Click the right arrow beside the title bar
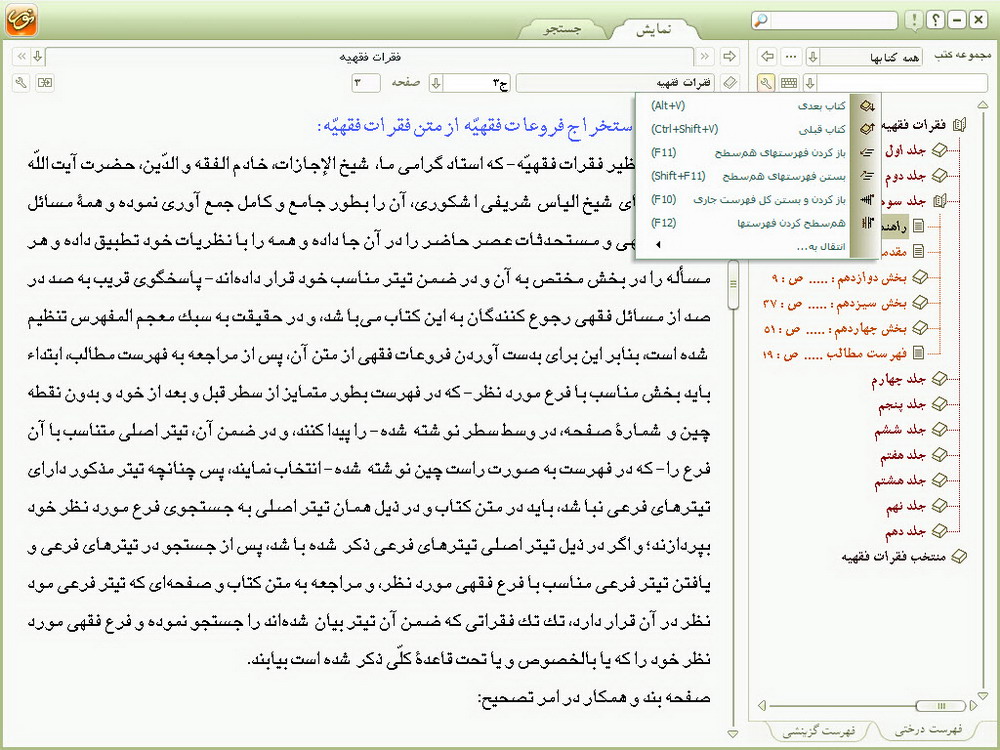 pos(729,57)
